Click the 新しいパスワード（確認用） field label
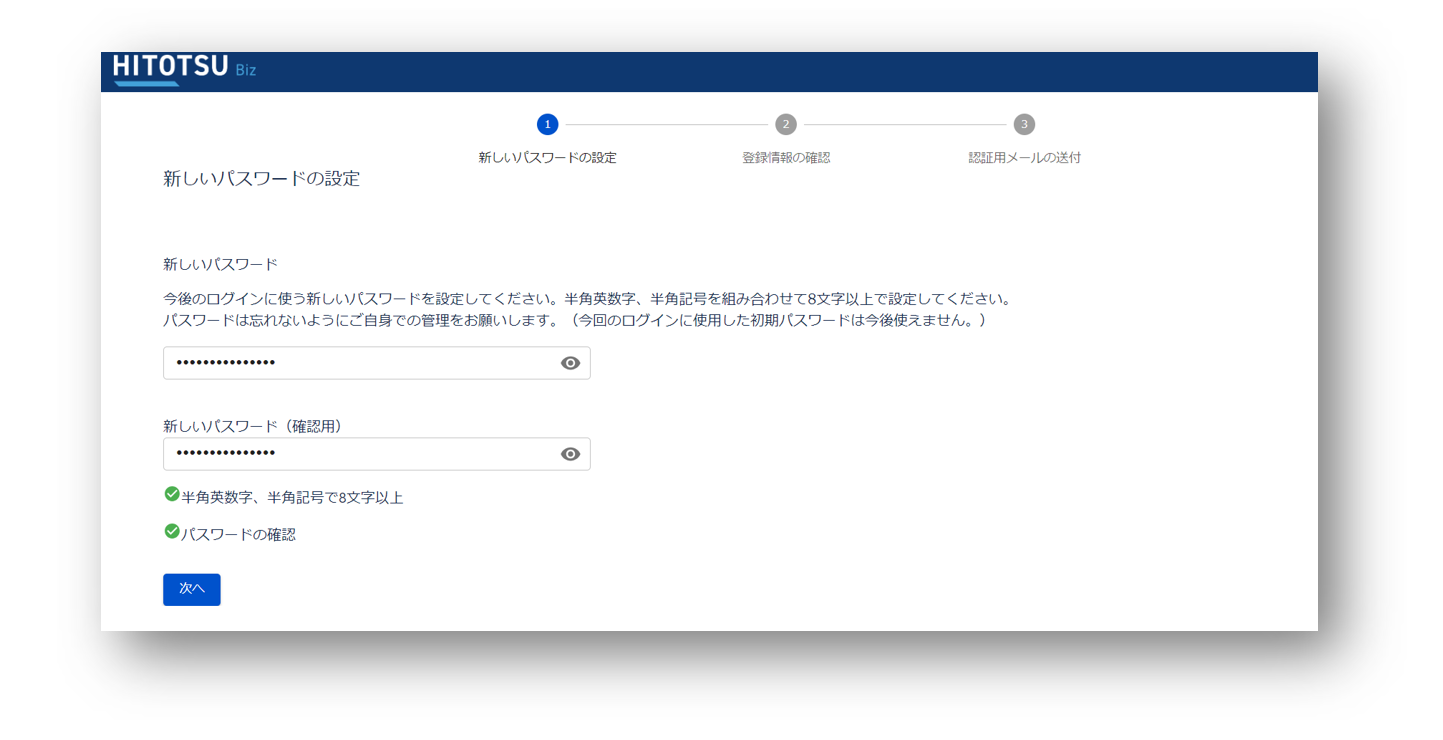The width and height of the screenshot is (1443, 740). click(x=253, y=426)
